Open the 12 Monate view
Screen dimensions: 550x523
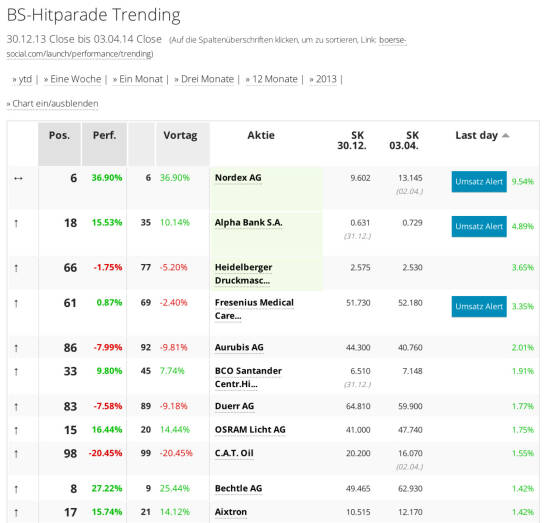click(x=272, y=79)
